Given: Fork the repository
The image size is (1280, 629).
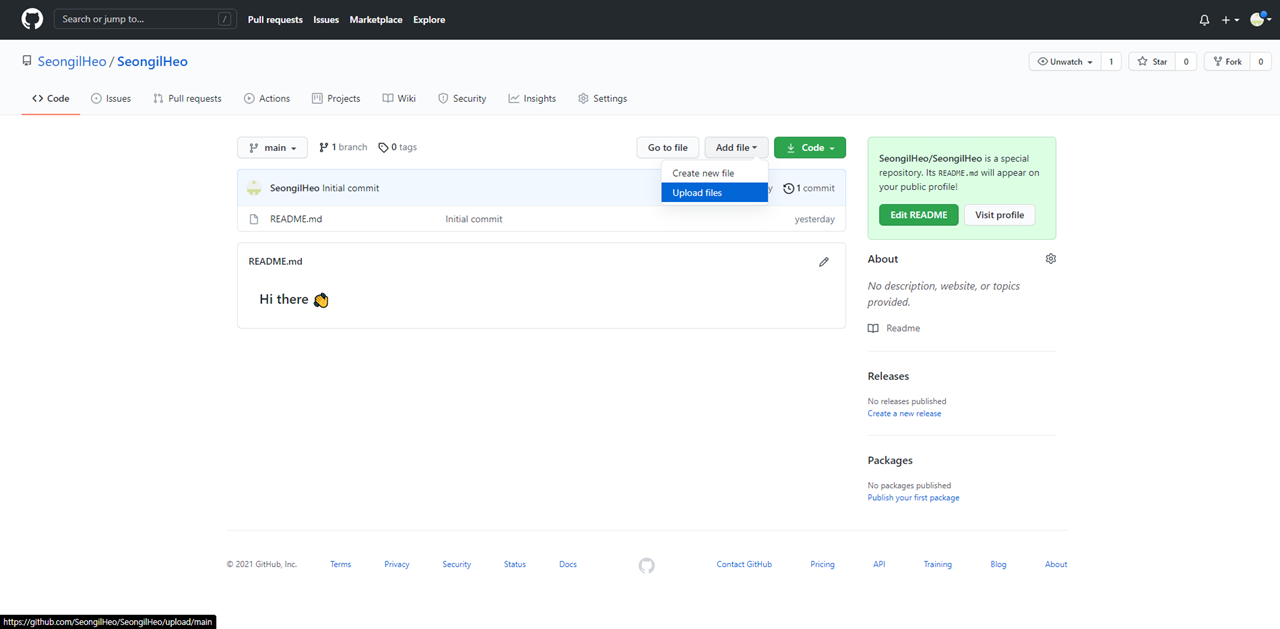Looking at the screenshot, I should 1227,62.
